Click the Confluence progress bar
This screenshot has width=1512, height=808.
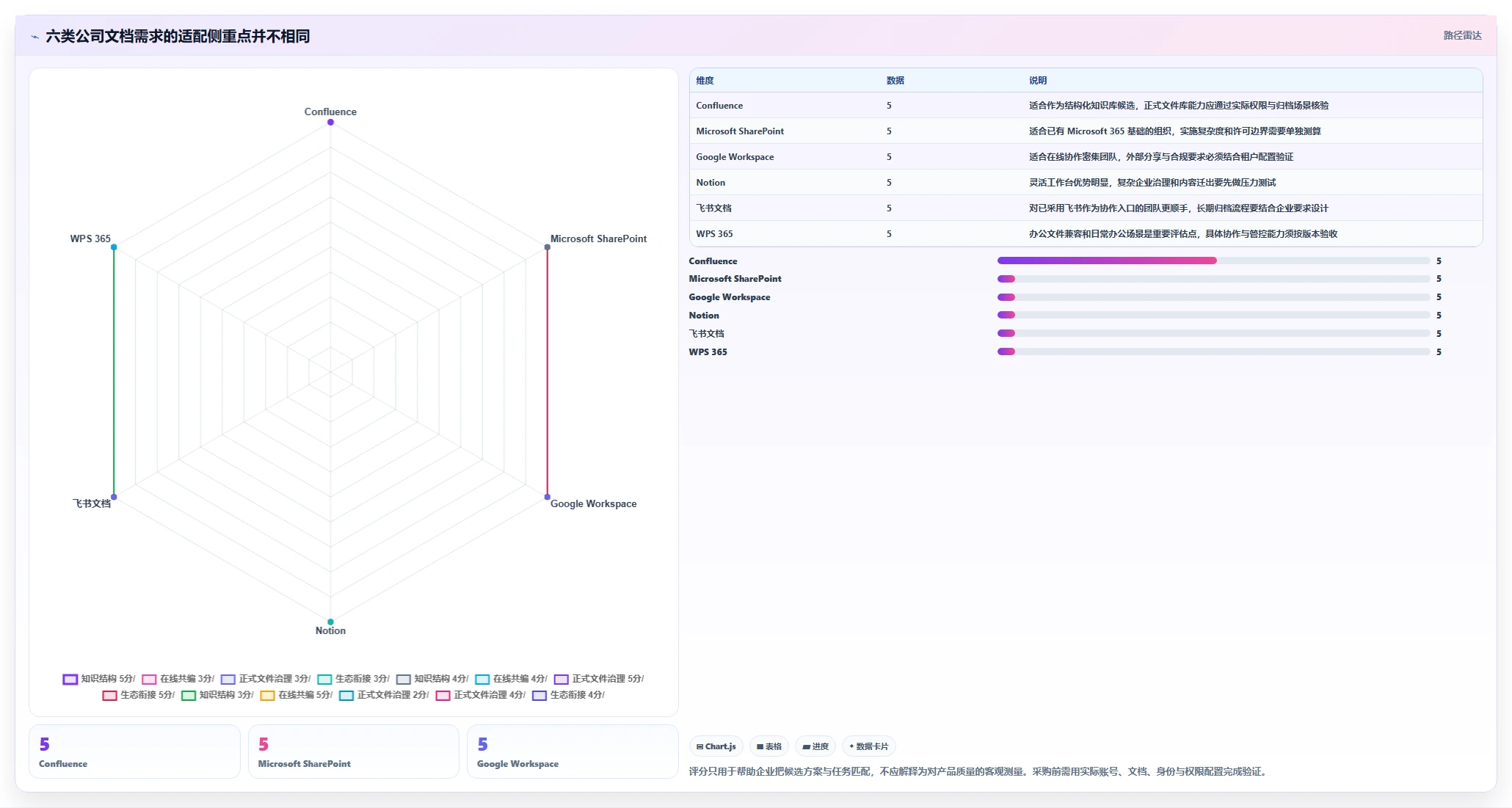(1213, 261)
